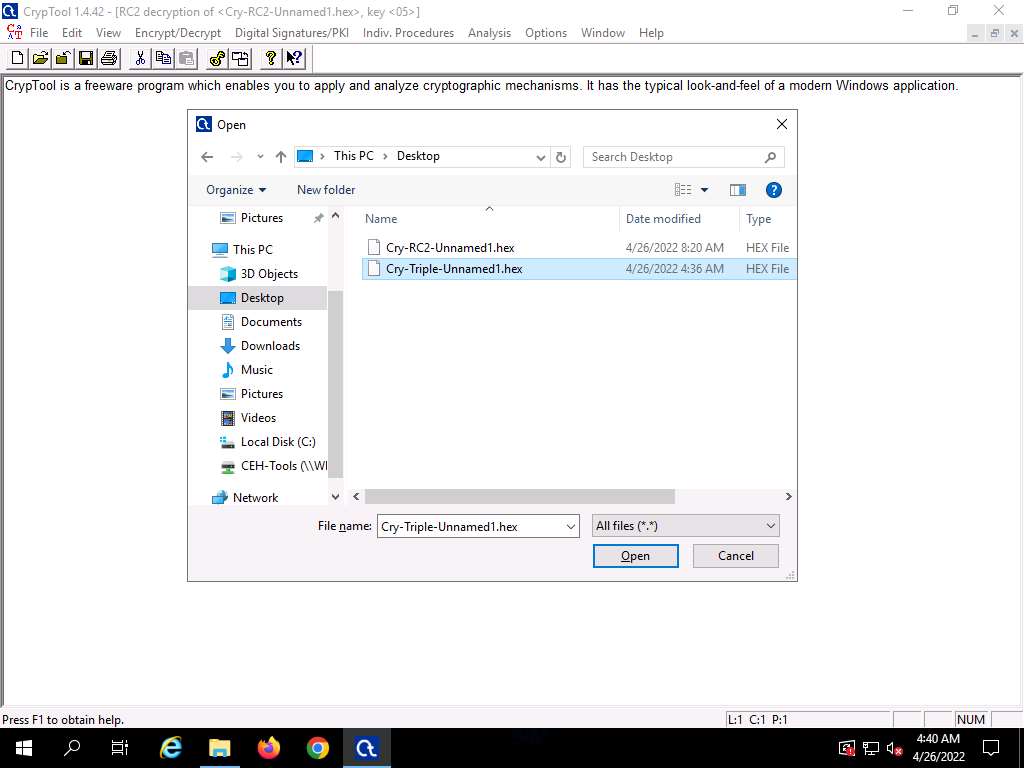Toggle the preview pane in Open dialog
1024x768 pixels.
pos(738,190)
